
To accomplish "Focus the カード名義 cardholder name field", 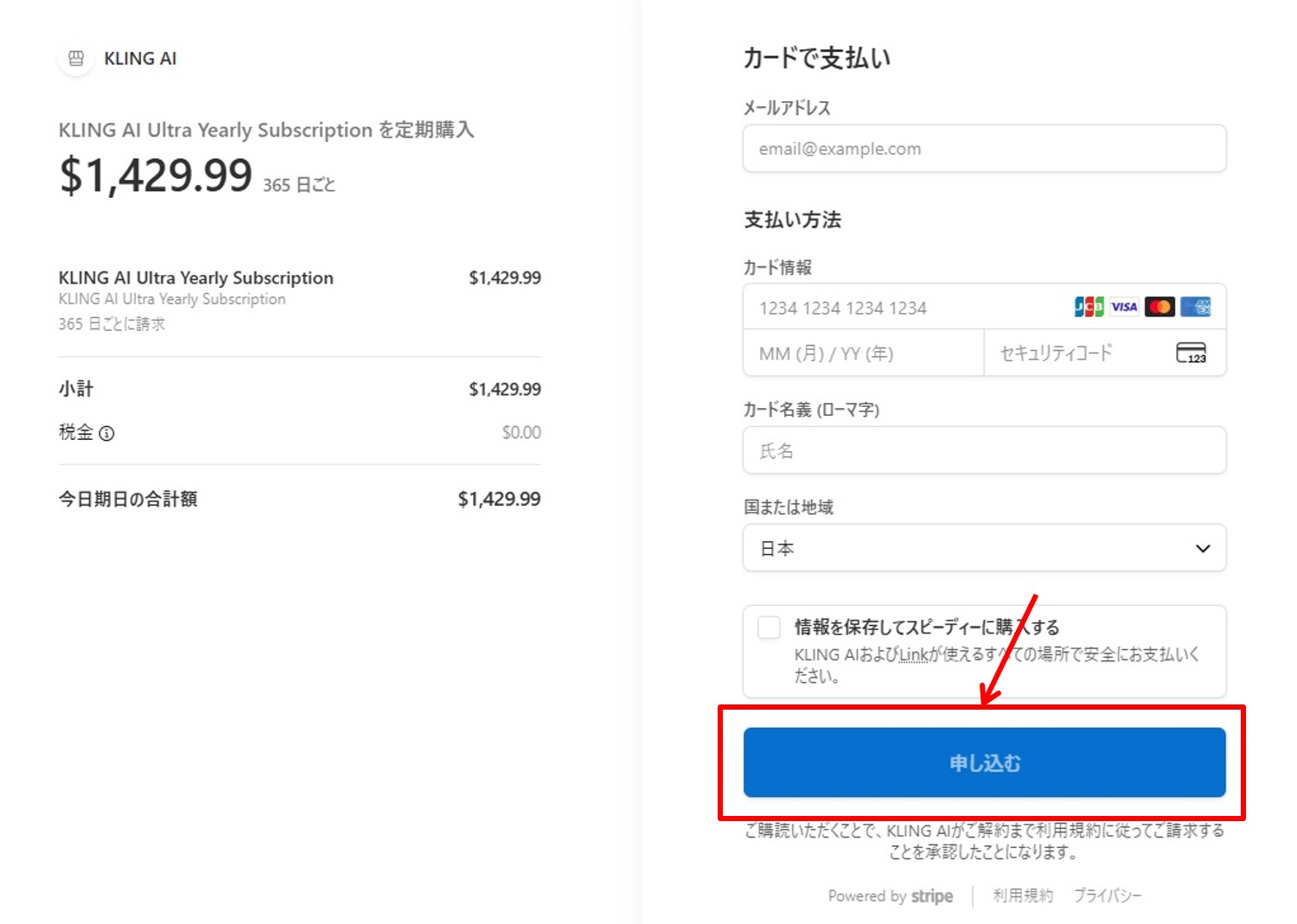I will pyautogui.click(x=984, y=450).
